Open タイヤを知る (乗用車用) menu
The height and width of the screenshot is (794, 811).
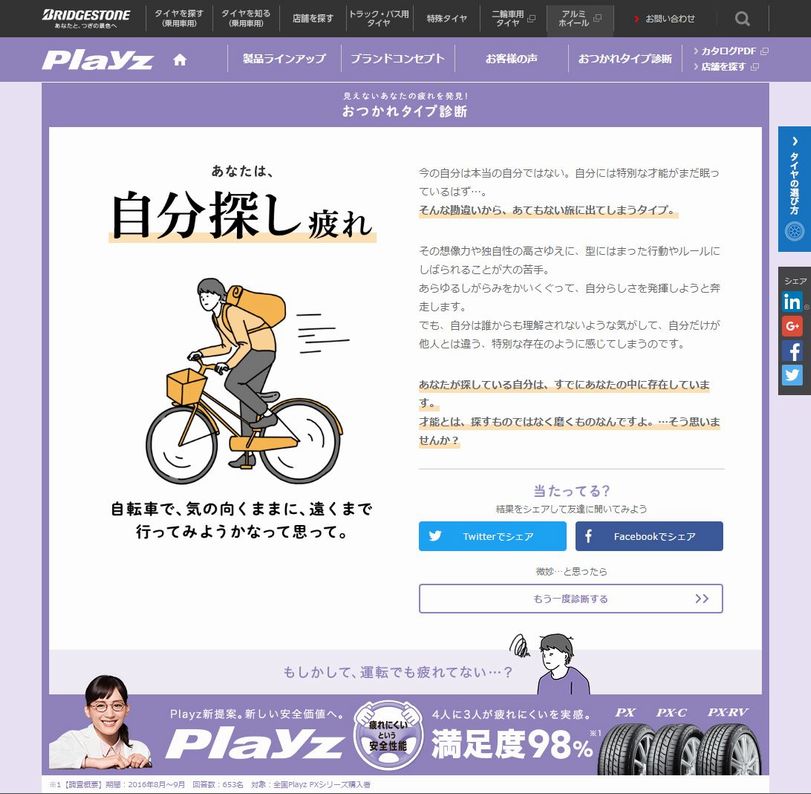click(x=246, y=19)
